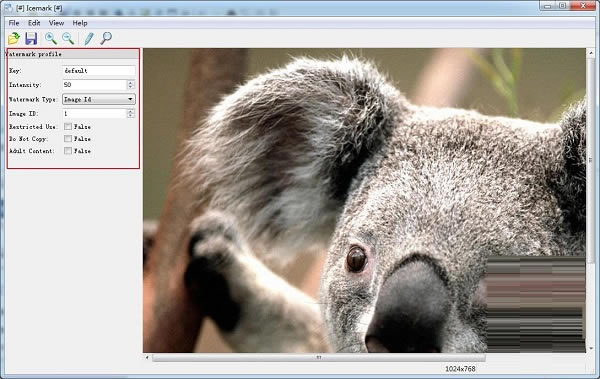This screenshot has height=379, width=600.
Task: Save the image using the floppy disk icon
Action: 31,38
